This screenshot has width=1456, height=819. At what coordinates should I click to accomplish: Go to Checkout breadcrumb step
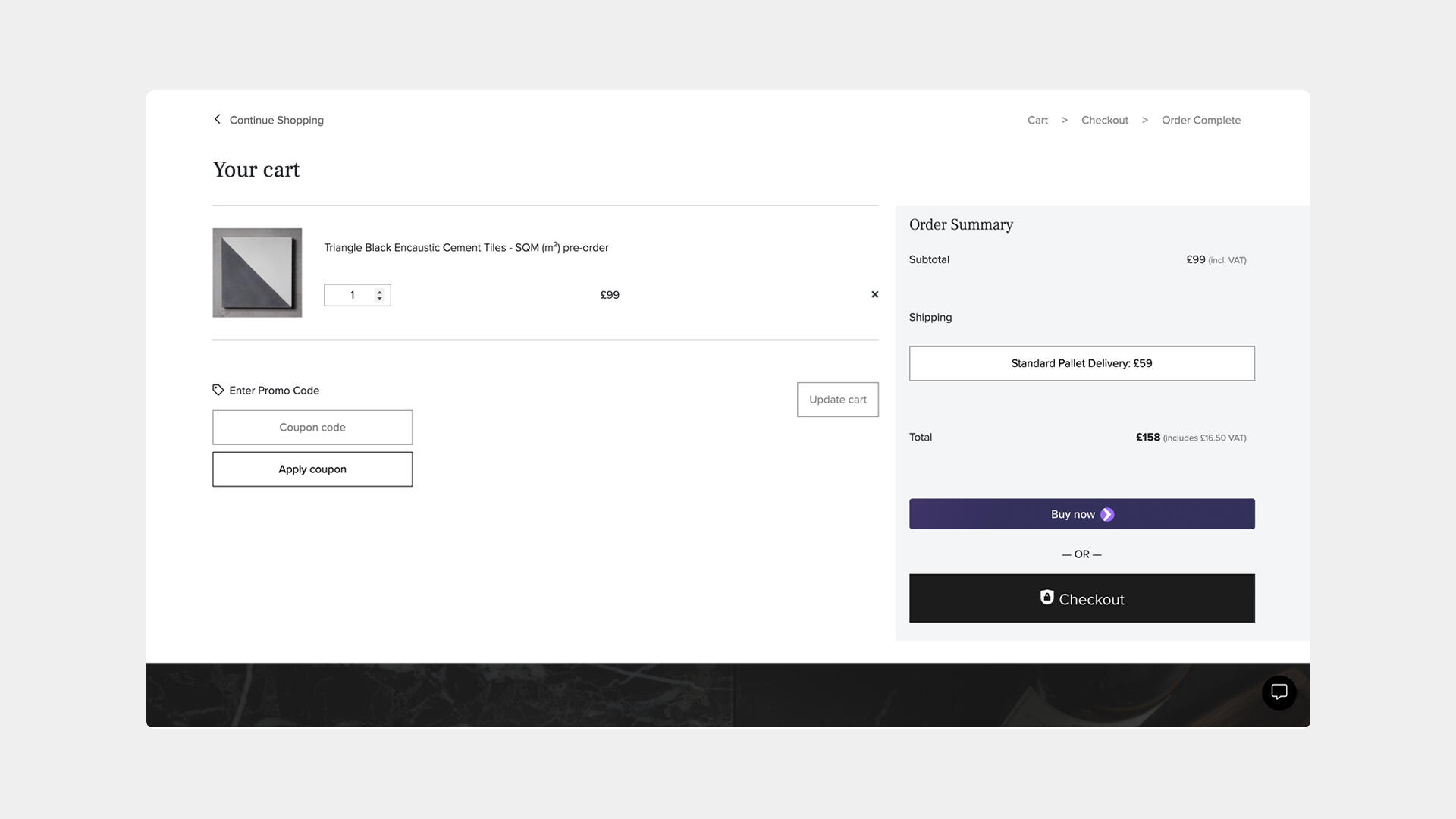coord(1104,121)
